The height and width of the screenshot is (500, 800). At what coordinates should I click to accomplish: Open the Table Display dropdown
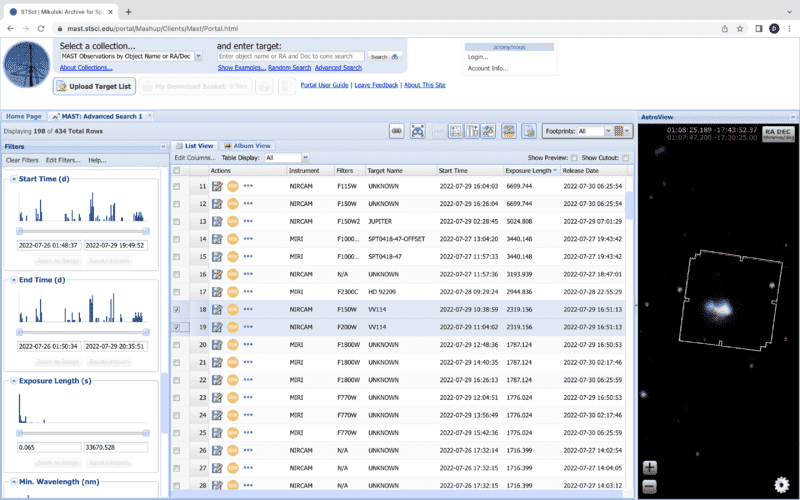tap(305, 158)
